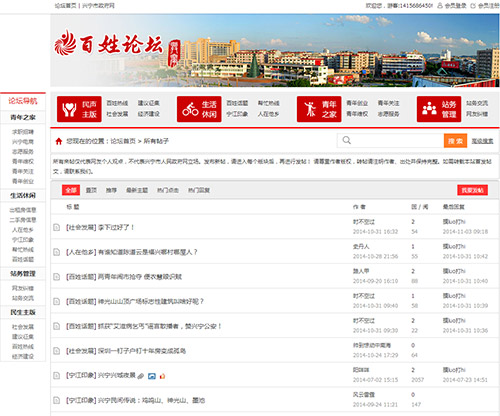
Task: Click the 站务管理 heading in the 论坛导航 sidebar
Action: (23, 274)
